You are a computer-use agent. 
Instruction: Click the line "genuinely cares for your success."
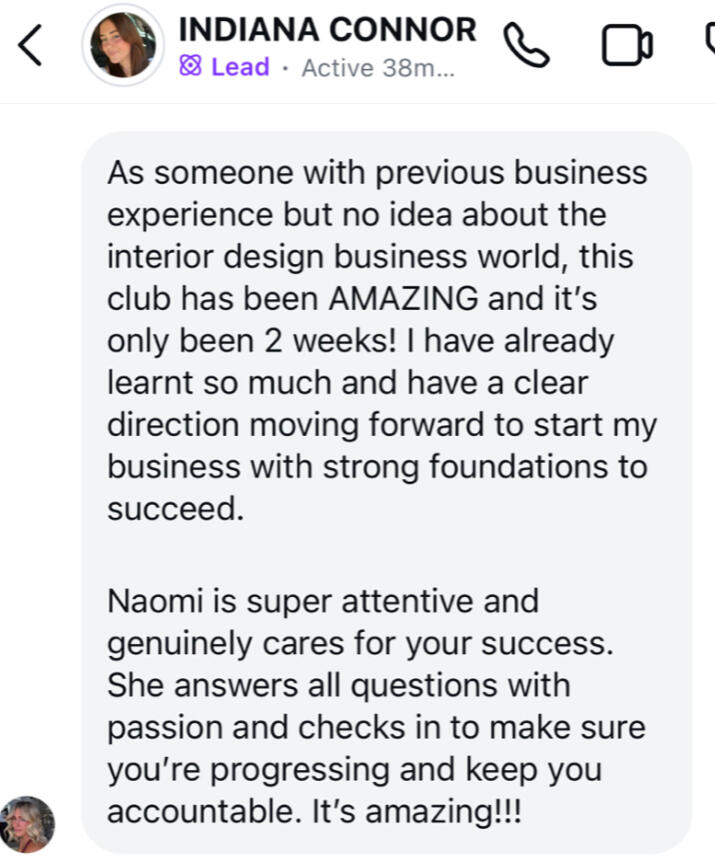(x=360, y=643)
